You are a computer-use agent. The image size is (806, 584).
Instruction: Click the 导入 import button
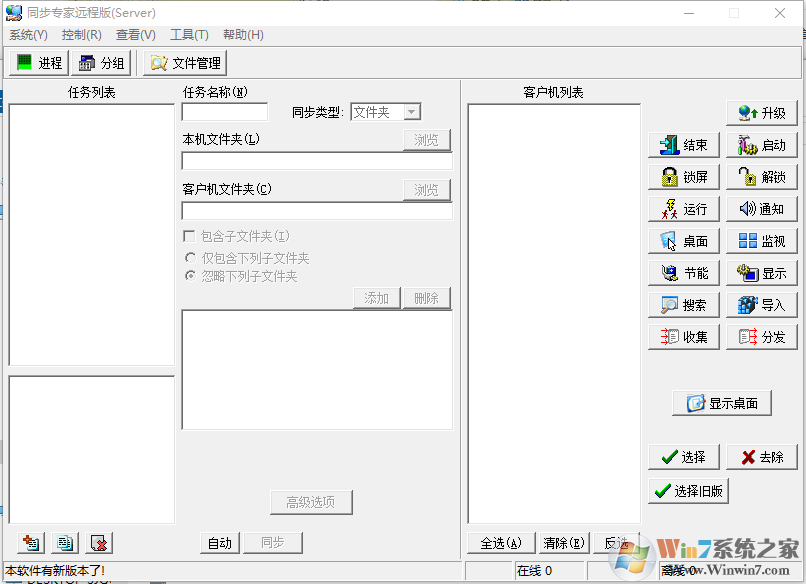pos(762,305)
